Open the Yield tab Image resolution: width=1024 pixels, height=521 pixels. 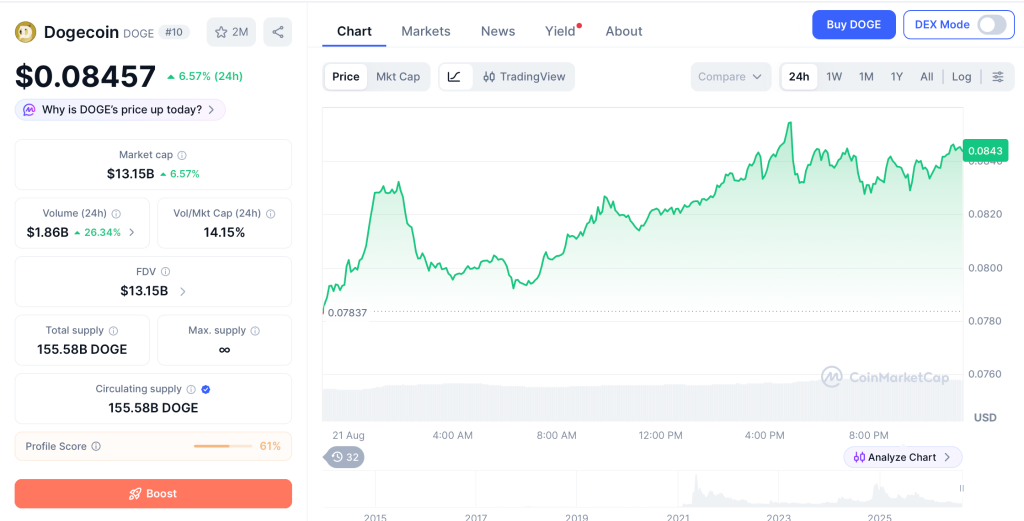(x=560, y=31)
